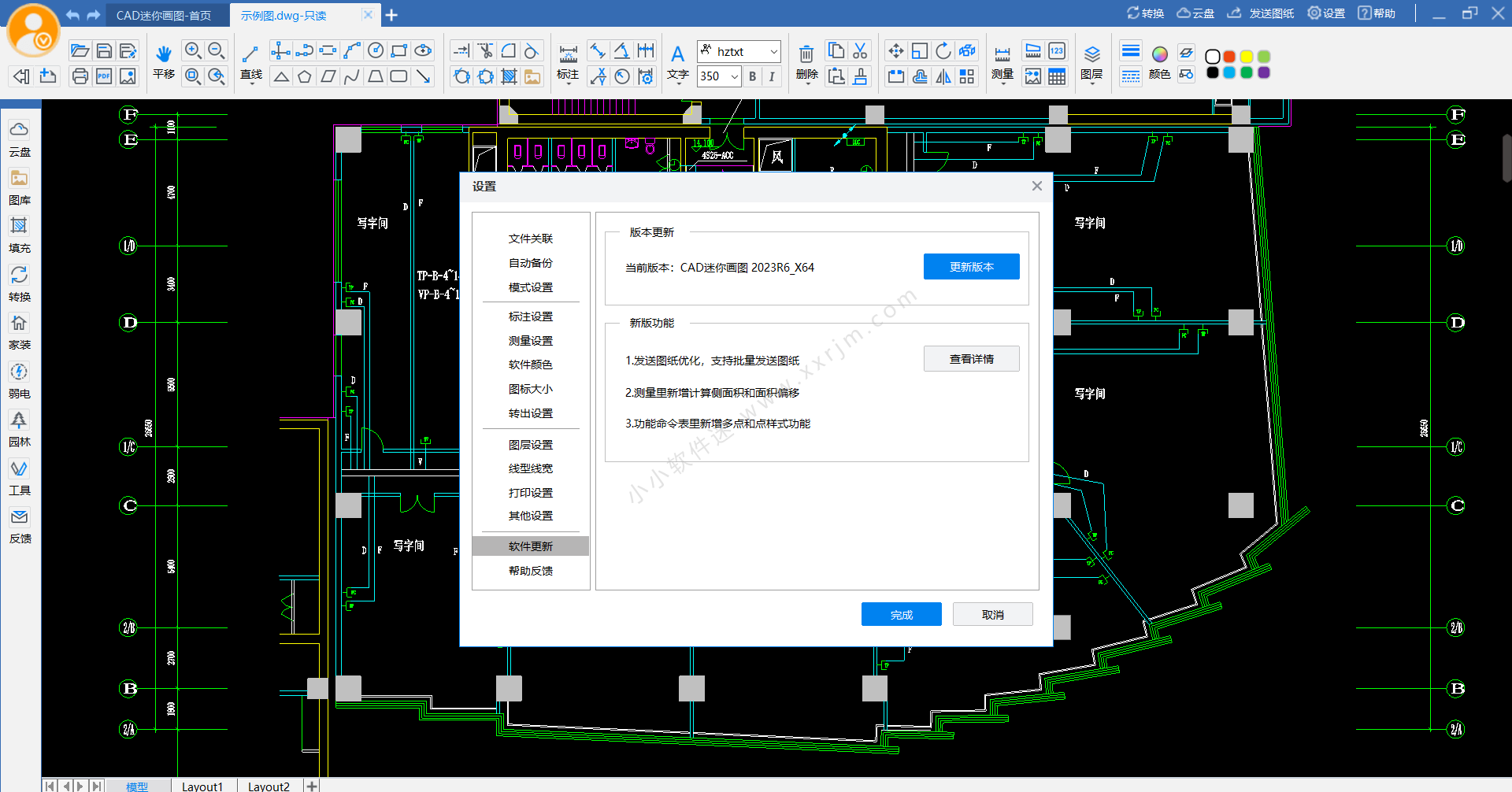The height and width of the screenshot is (792, 1512).
Task: Click the Cloud Disk icon in sidebar
Action: [19, 130]
